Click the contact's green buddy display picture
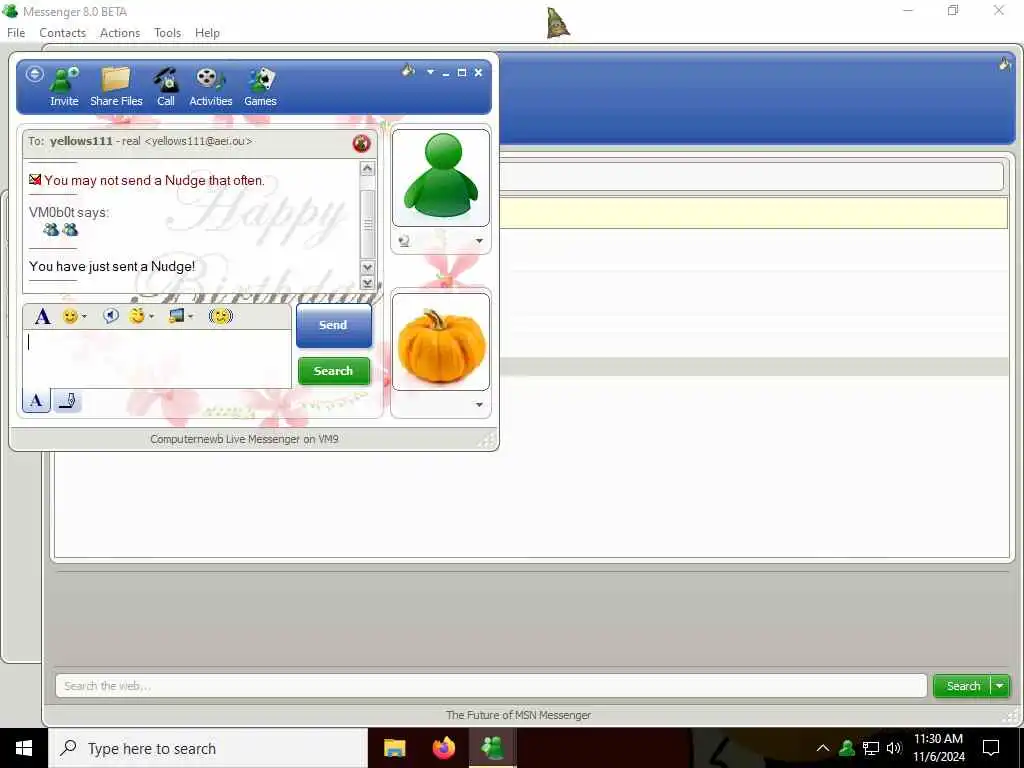This screenshot has height=768, width=1024. pos(441,177)
